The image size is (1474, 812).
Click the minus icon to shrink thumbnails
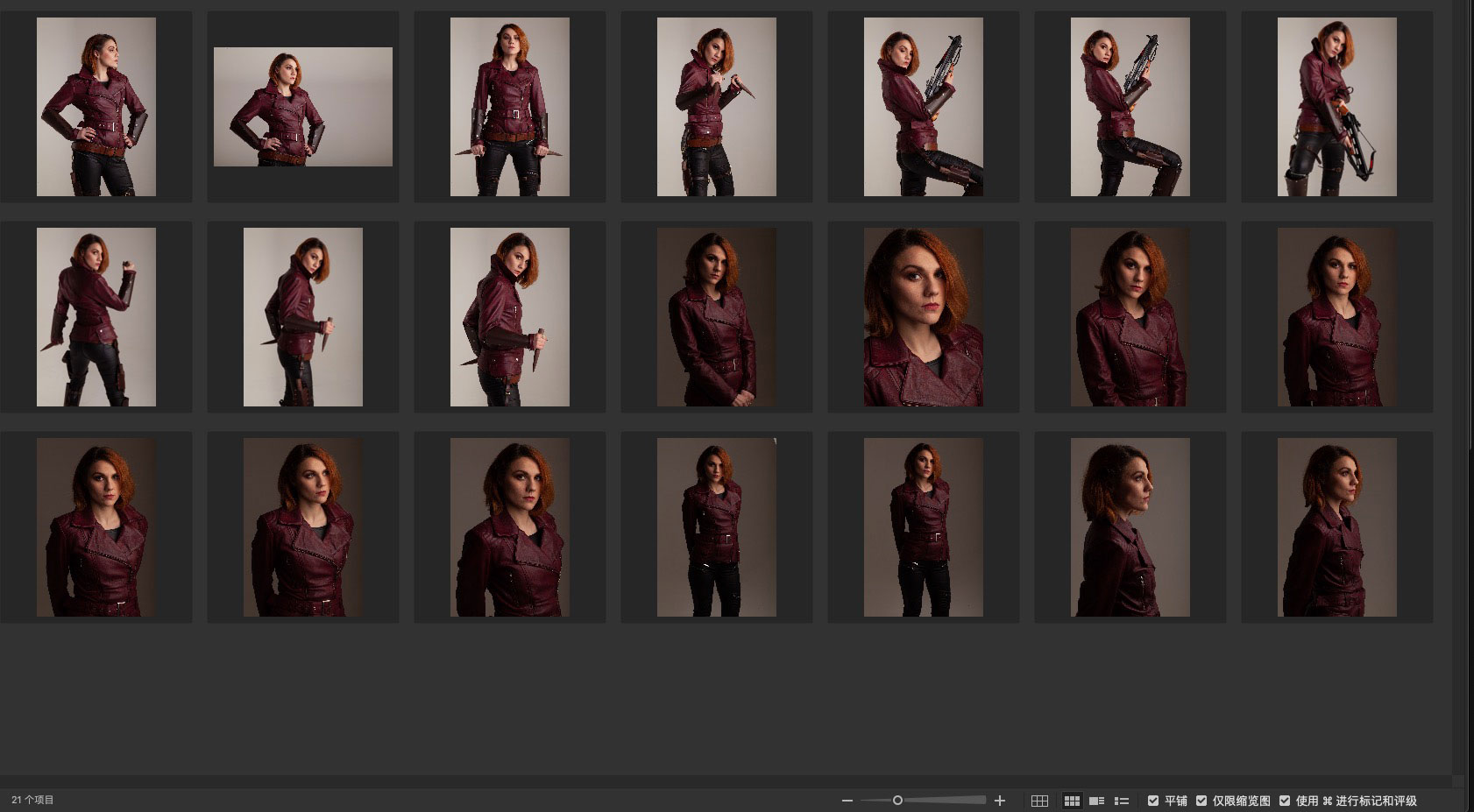847,801
